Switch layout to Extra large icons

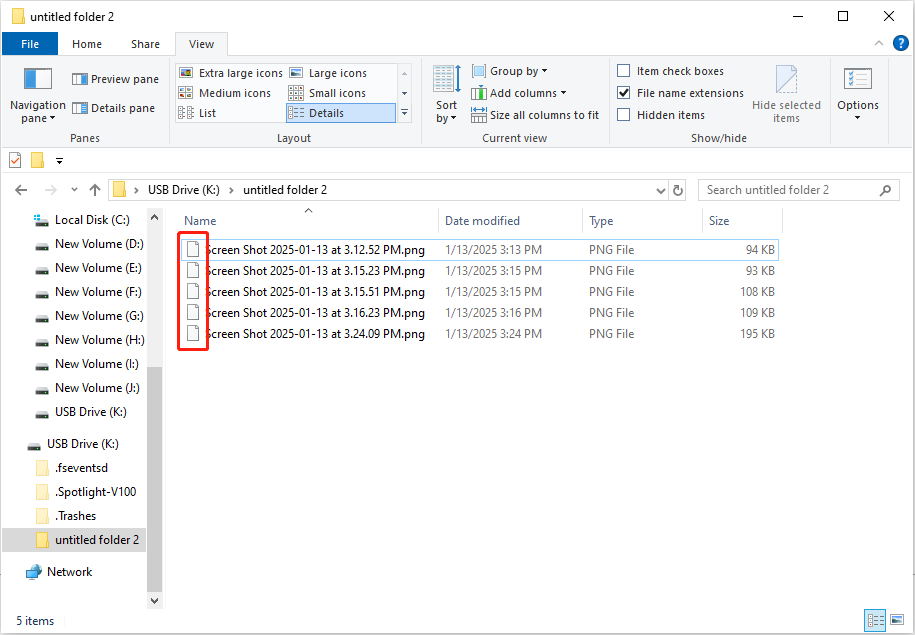pos(231,73)
